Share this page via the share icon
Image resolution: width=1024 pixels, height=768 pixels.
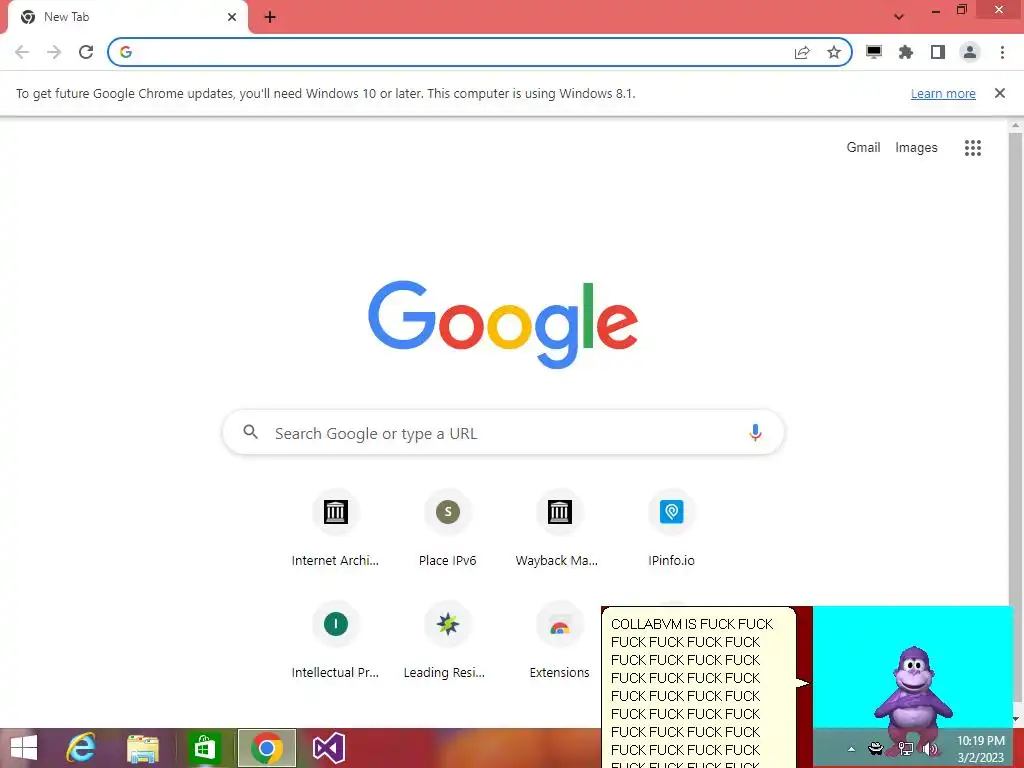click(802, 52)
